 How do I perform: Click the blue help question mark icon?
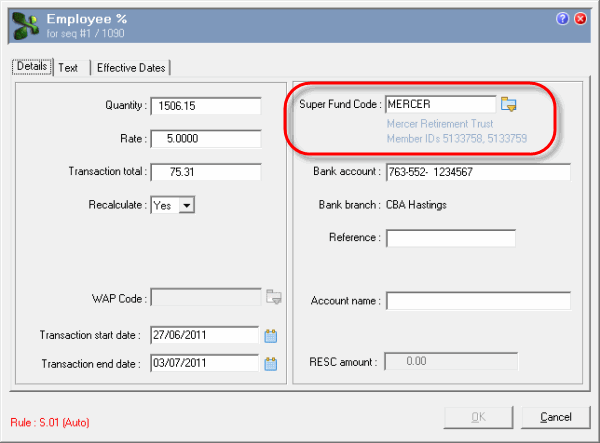click(562, 19)
